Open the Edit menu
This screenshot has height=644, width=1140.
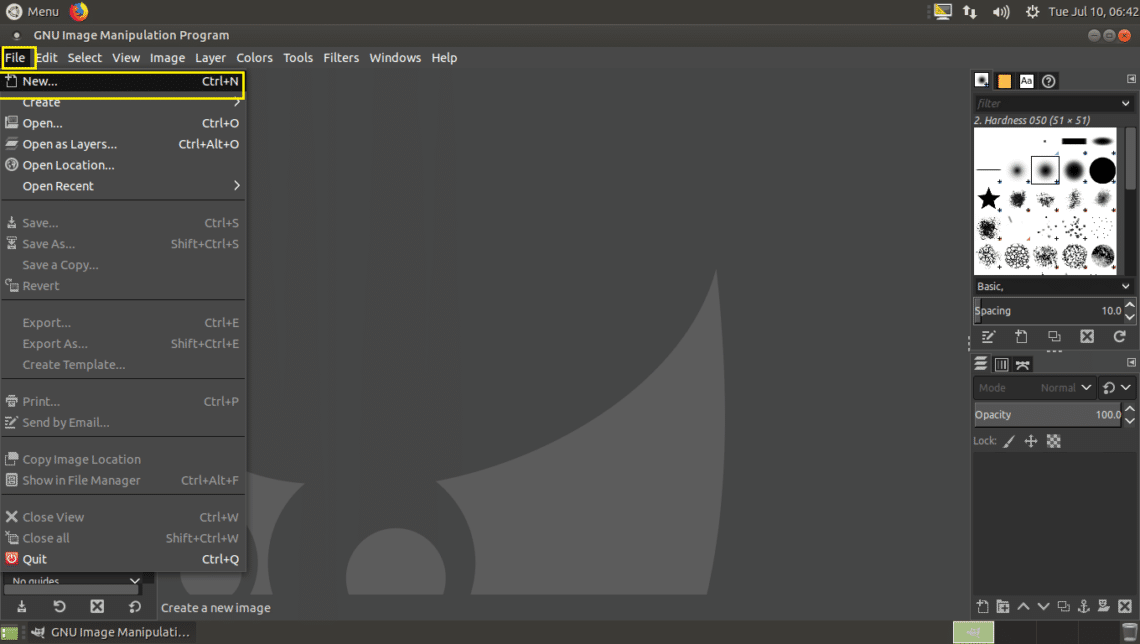47,57
